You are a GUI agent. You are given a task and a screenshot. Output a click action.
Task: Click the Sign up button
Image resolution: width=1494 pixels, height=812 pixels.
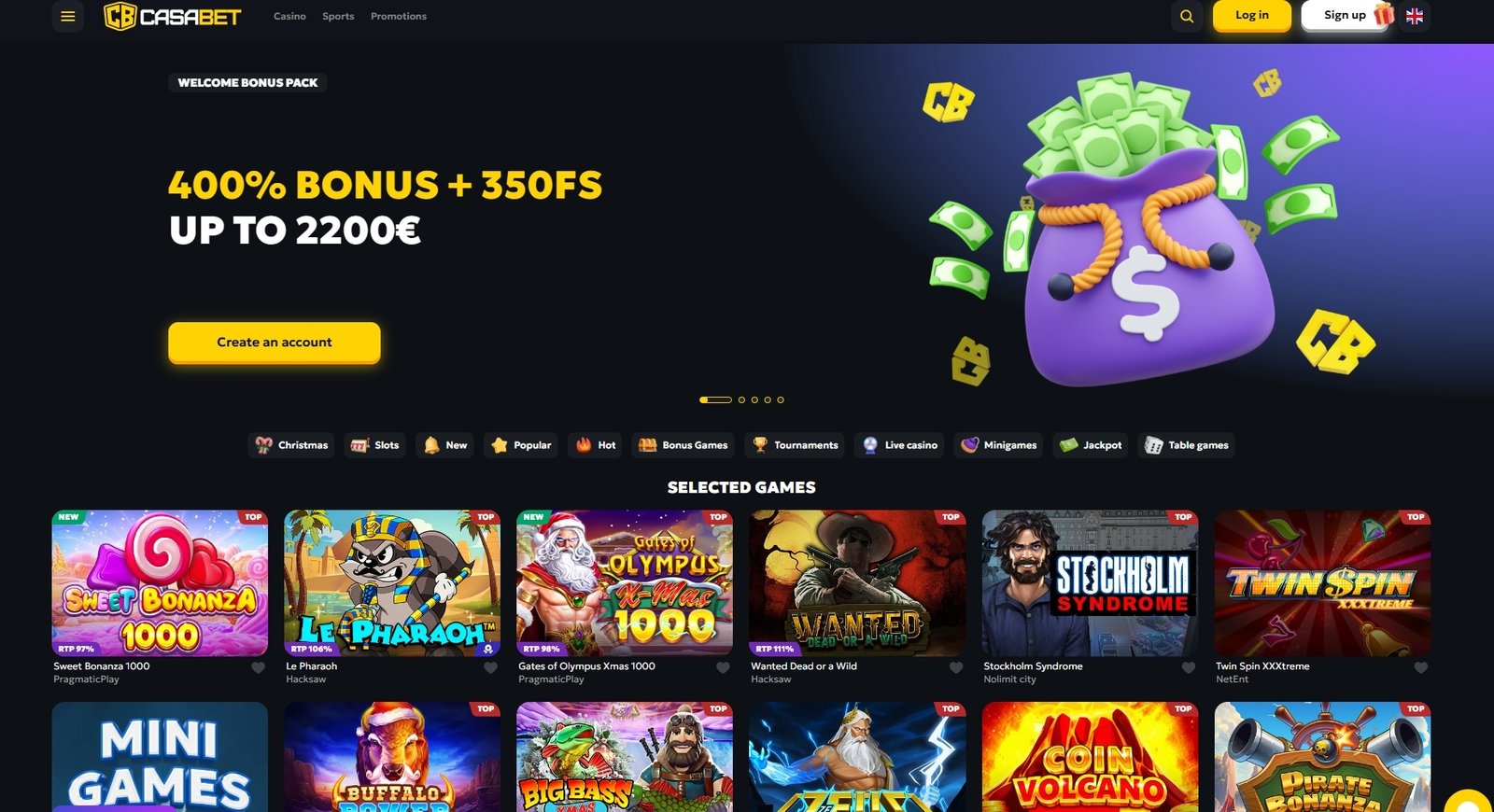tap(1345, 15)
